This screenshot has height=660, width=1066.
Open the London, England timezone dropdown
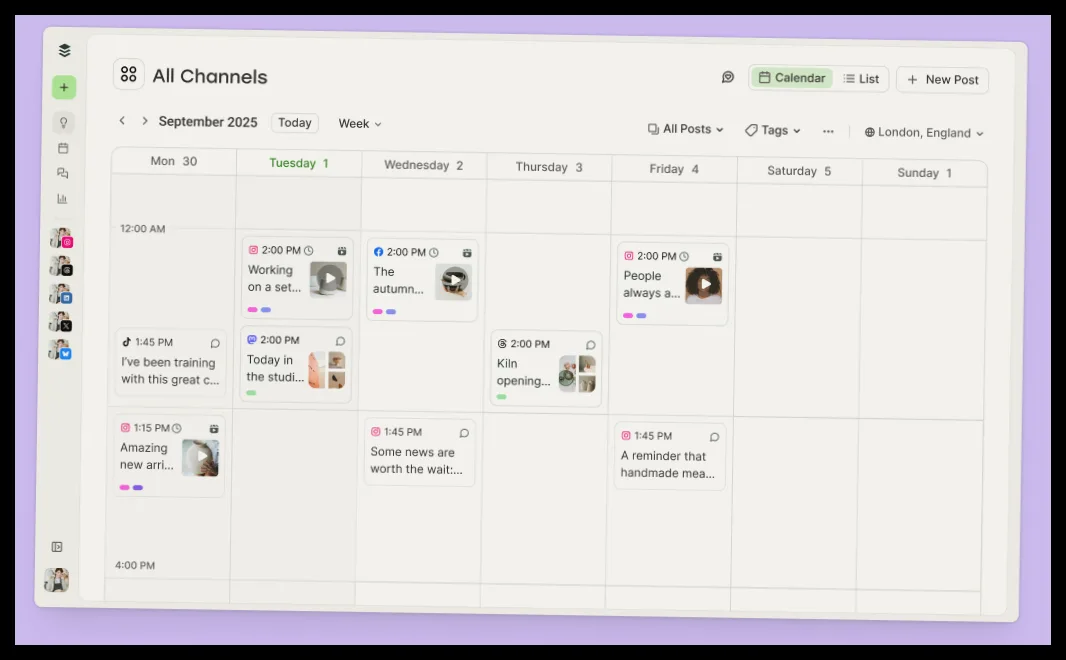[924, 133]
